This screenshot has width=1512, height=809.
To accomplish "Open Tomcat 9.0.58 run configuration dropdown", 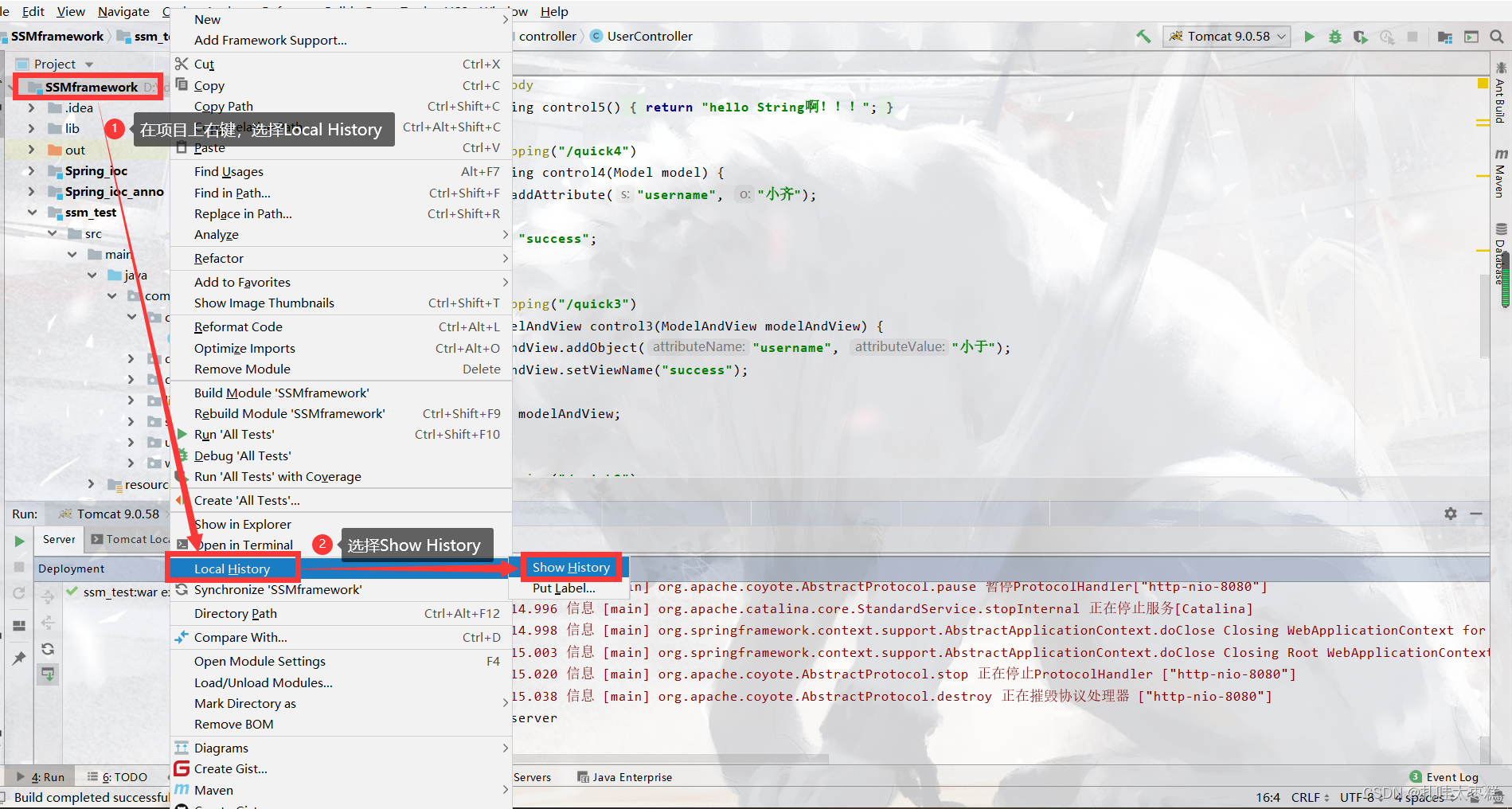I will (1227, 37).
